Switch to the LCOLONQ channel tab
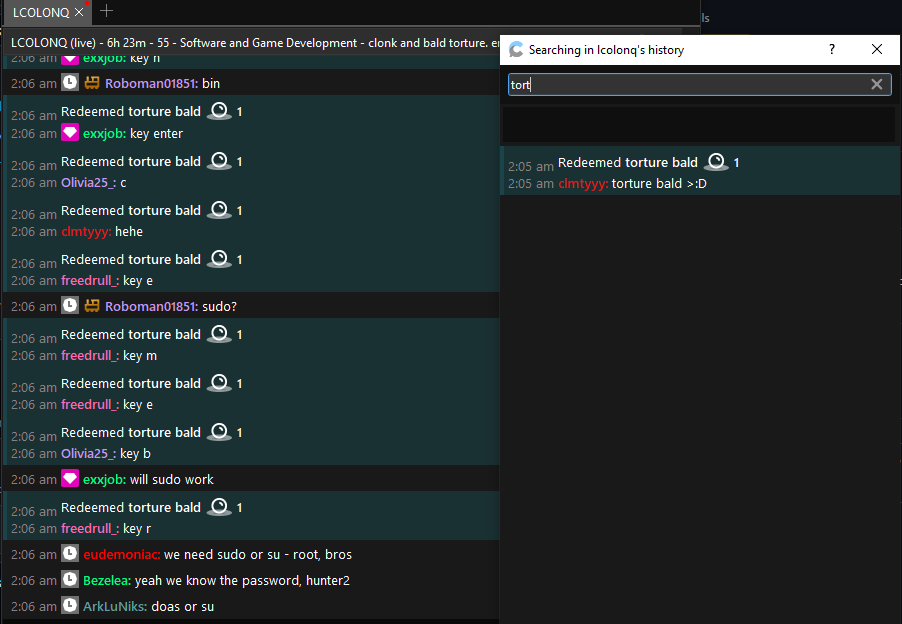 coord(40,12)
